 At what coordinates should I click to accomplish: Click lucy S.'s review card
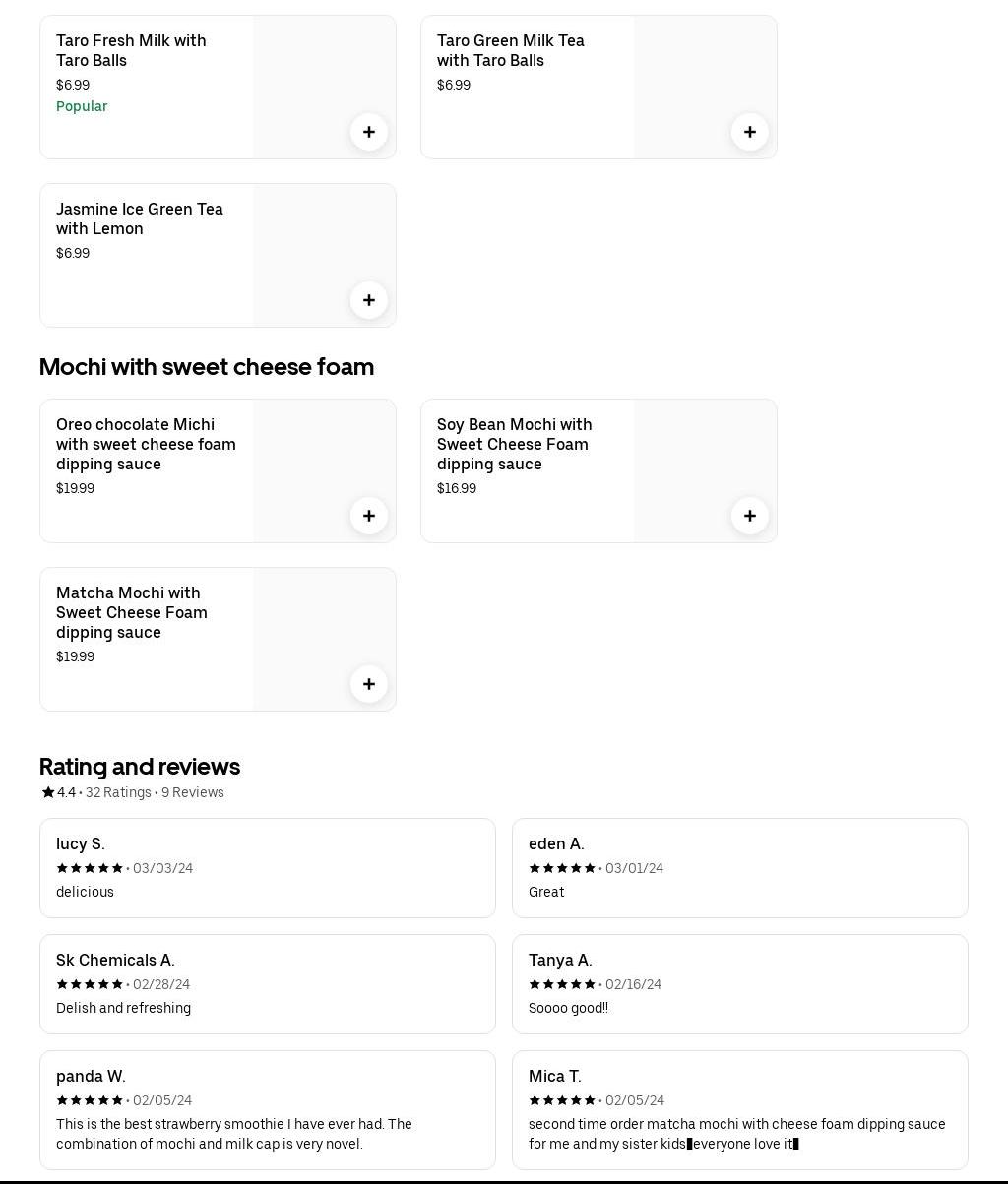pyautogui.click(x=267, y=867)
